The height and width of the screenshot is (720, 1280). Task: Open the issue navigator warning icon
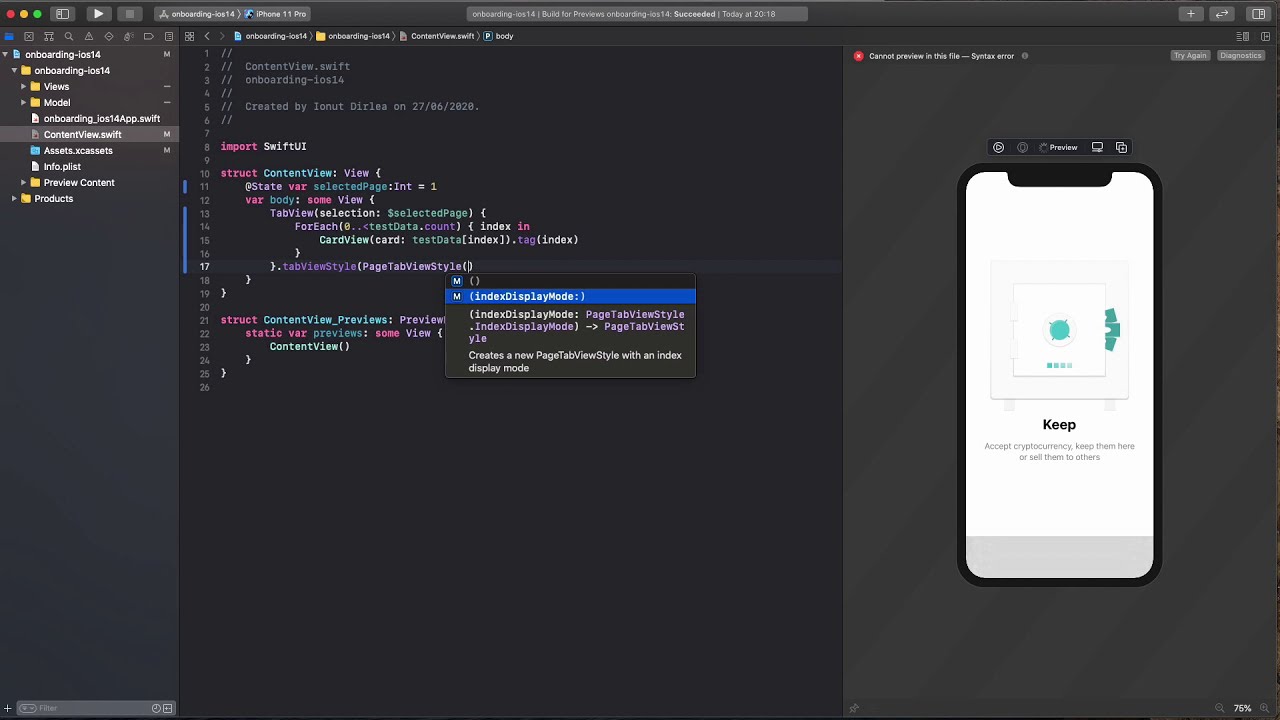[x=89, y=36]
